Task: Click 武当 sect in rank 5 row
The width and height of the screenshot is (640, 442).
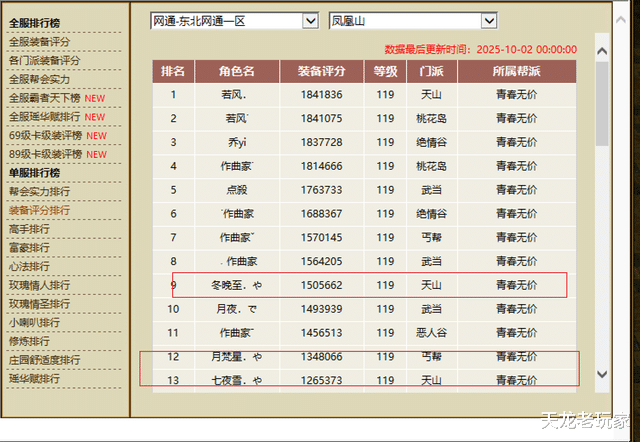Action: click(x=431, y=190)
